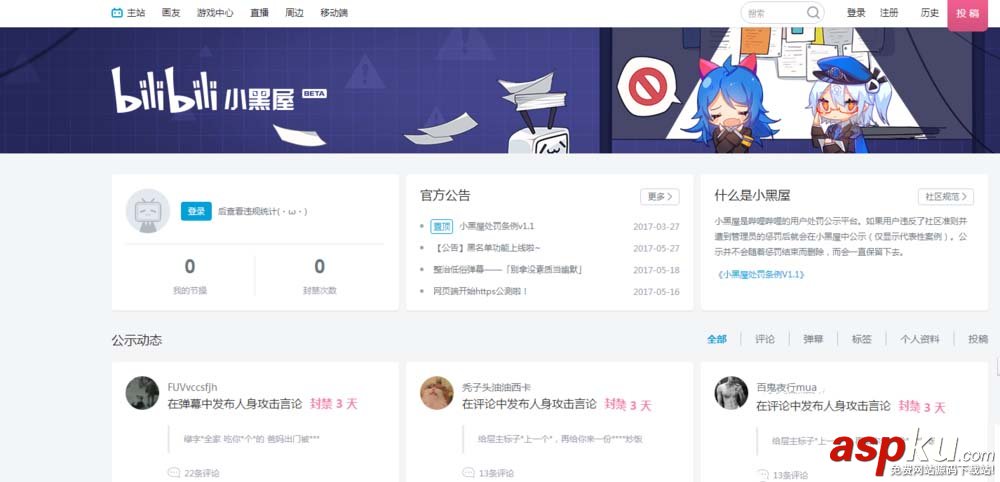Open 整治低俗弹幕 announcement

click(507, 270)
